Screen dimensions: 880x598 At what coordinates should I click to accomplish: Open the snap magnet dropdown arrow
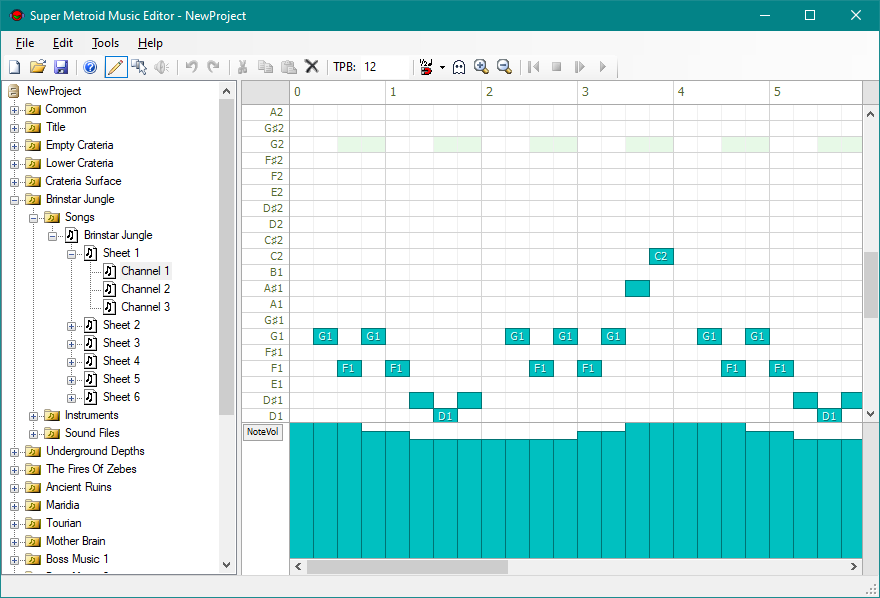pyautogui.click(x=442, y=68)
